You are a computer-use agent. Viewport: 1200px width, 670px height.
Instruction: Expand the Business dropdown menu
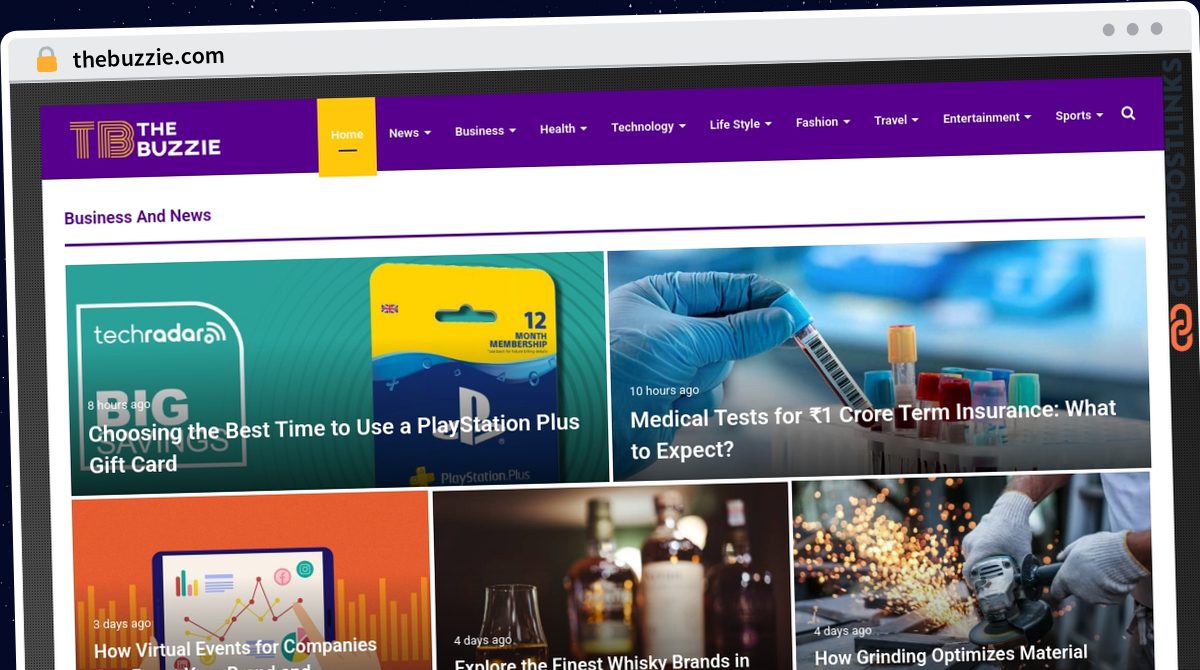click(x=485, y=131)
